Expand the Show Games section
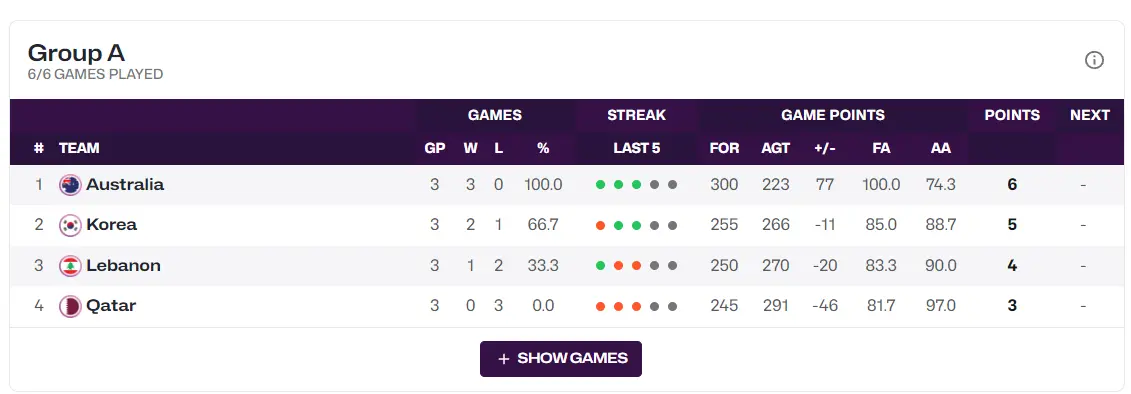This screenshot has width=1131, height=394. tap(560, 359)
